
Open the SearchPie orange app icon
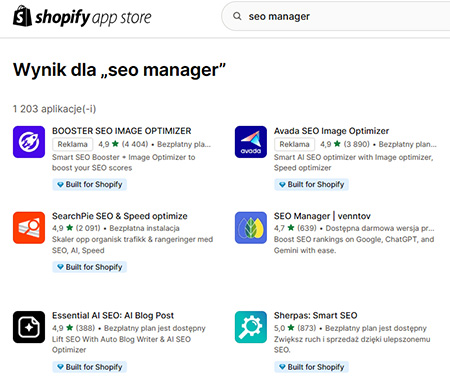point(29,228)
